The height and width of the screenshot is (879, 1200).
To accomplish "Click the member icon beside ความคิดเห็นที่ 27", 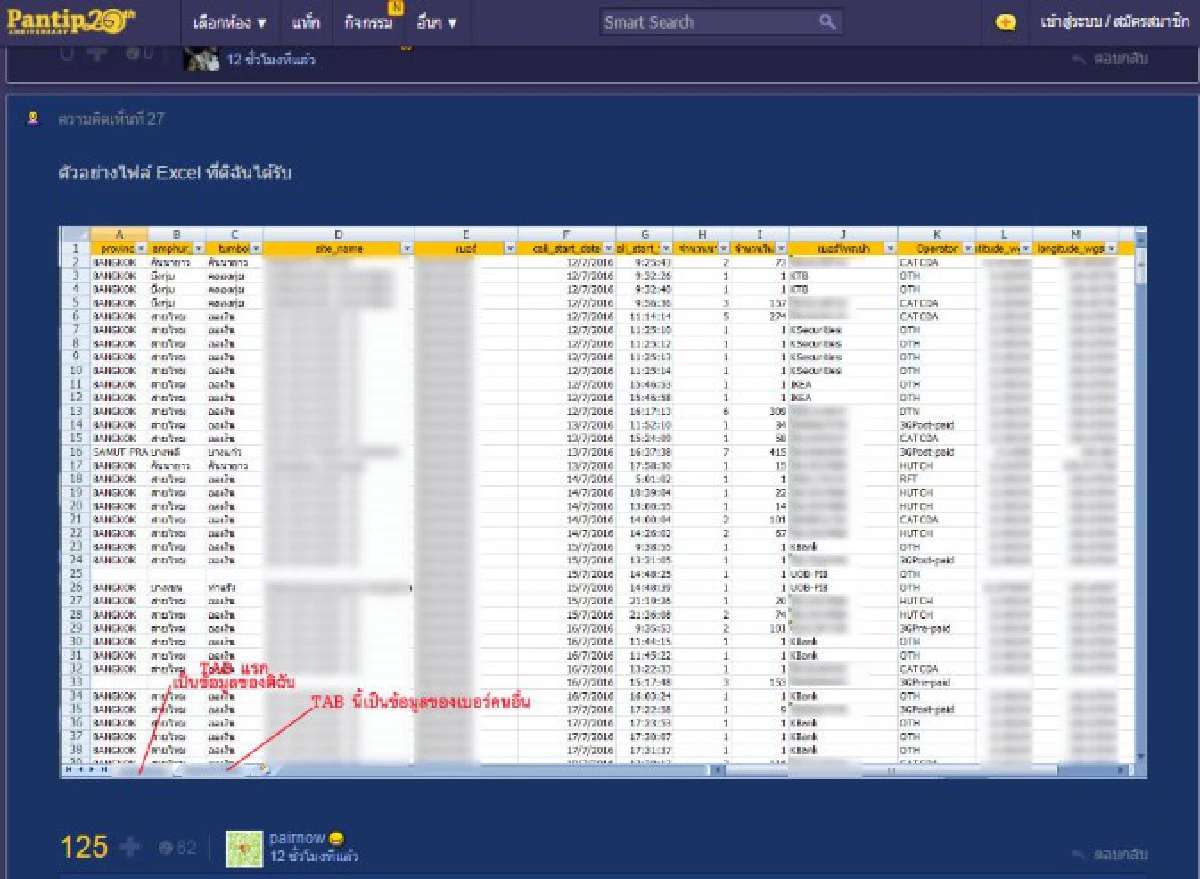I will tap(33, 118).
